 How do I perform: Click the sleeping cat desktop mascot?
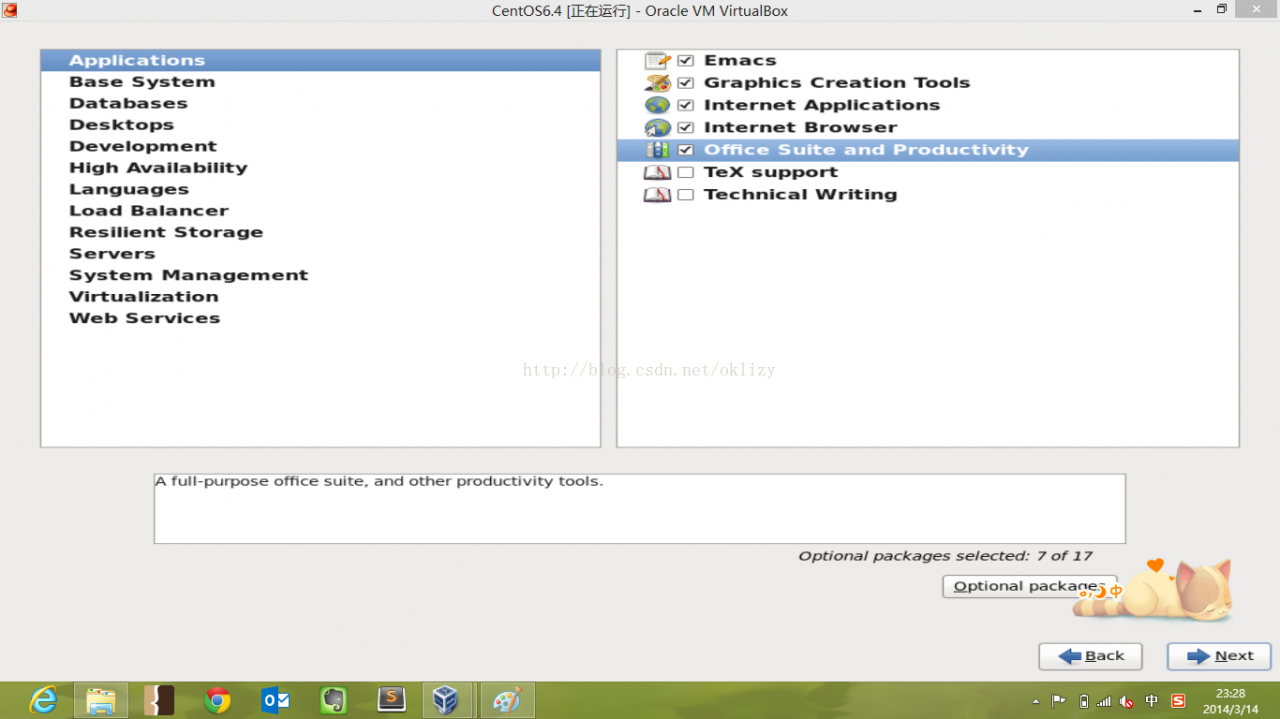pos(1155,591)
